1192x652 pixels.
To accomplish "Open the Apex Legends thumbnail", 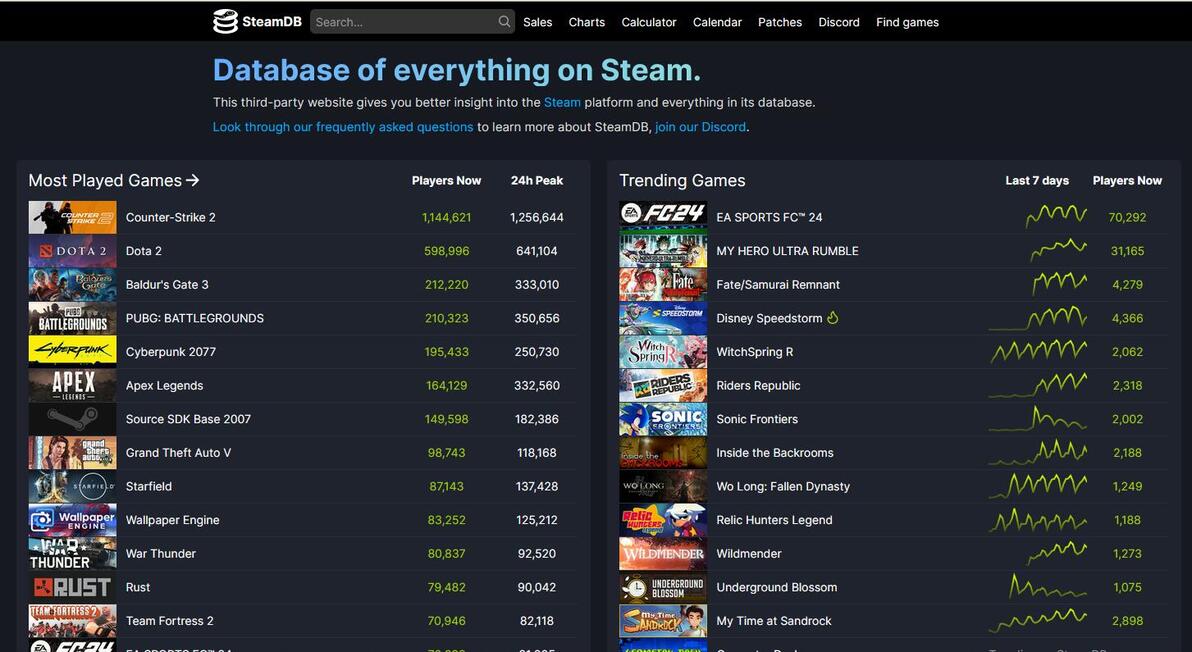I will pyautogui.click(x=72, y=385).
